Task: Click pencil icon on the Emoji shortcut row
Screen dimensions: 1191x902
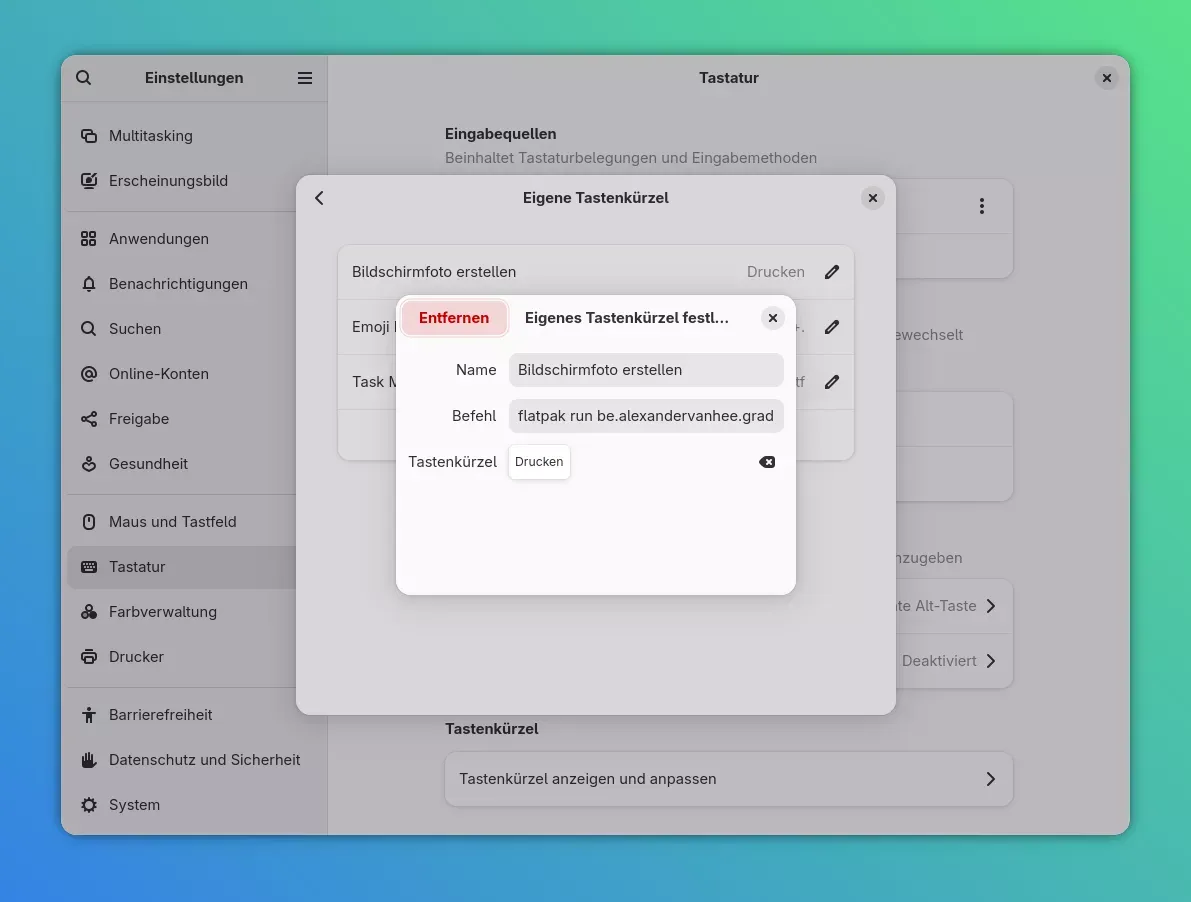Action: point(832,327)
